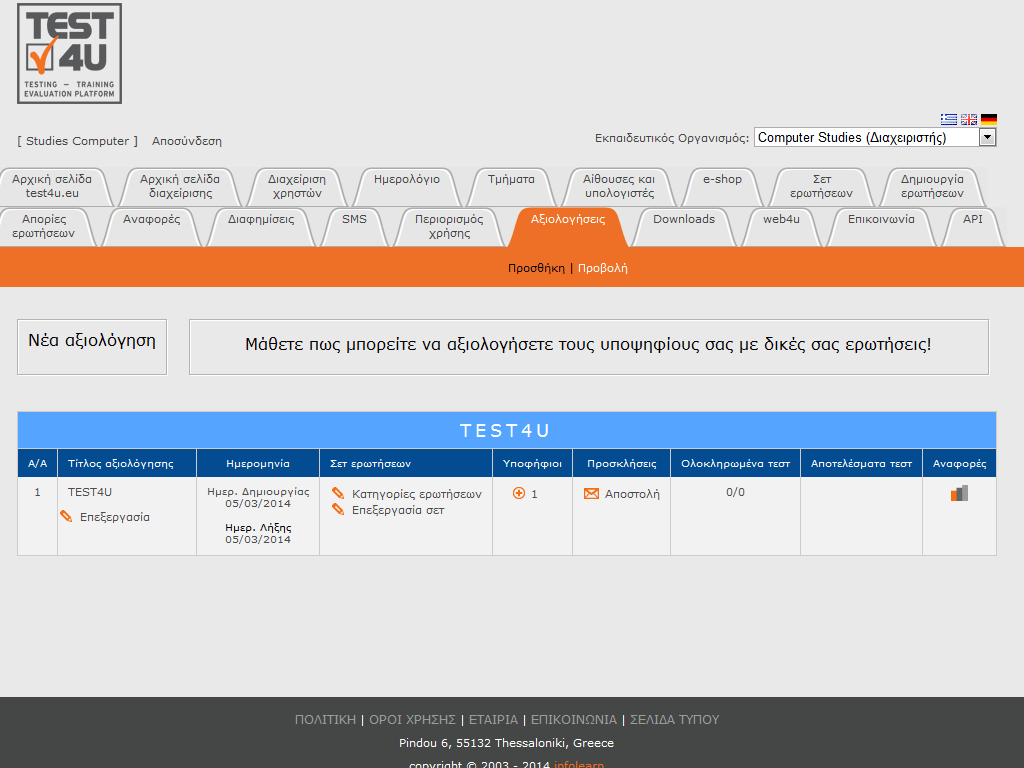Click the Αποσύνδεση logout link
Viewport: 1024px width, 768px height.
click(x=187, y=141)
